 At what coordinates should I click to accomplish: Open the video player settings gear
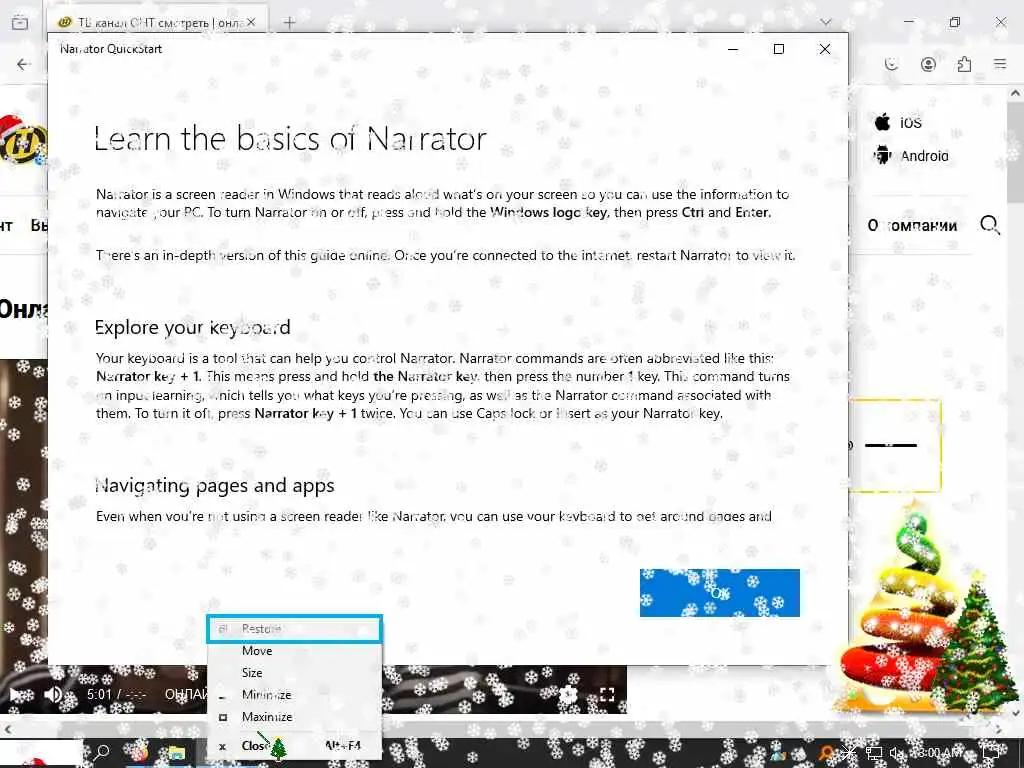pos(569,694)
